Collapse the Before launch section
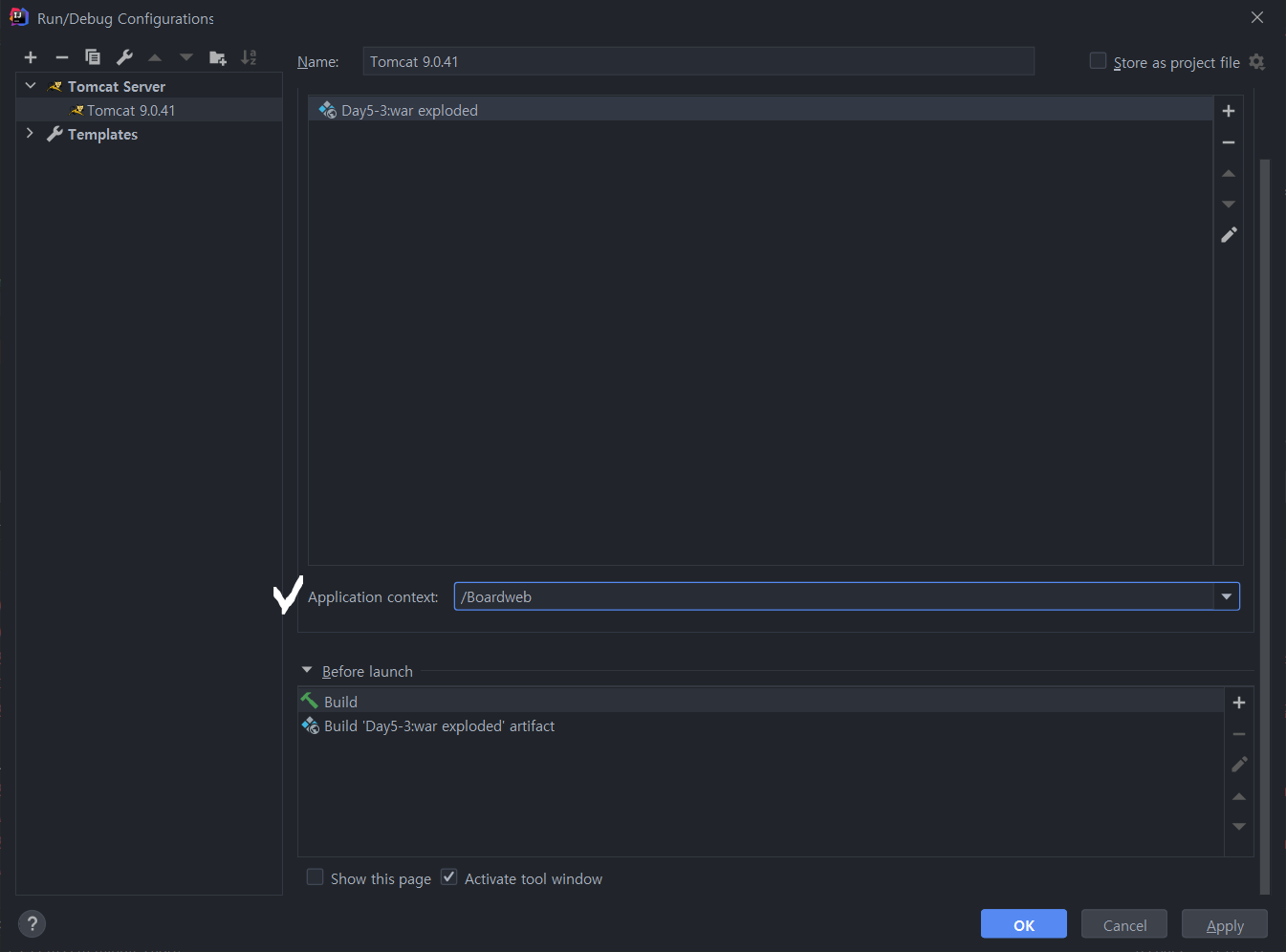Screen dimensions: 1286x952 (x=307, y=671)
